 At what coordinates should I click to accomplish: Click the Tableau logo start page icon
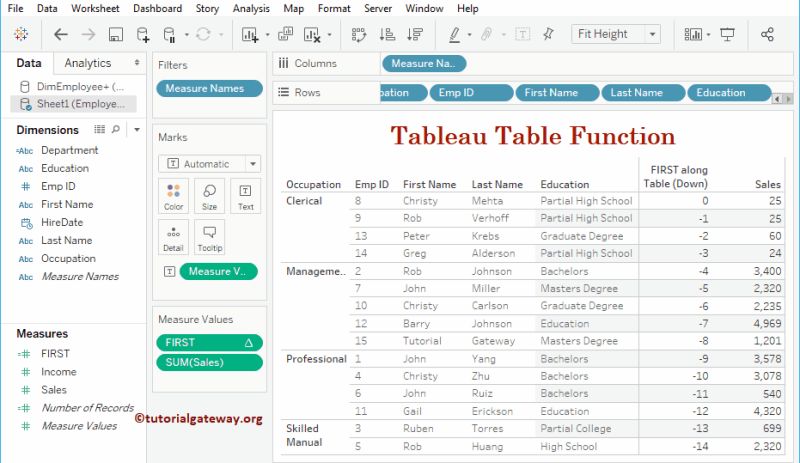point(21,34)
